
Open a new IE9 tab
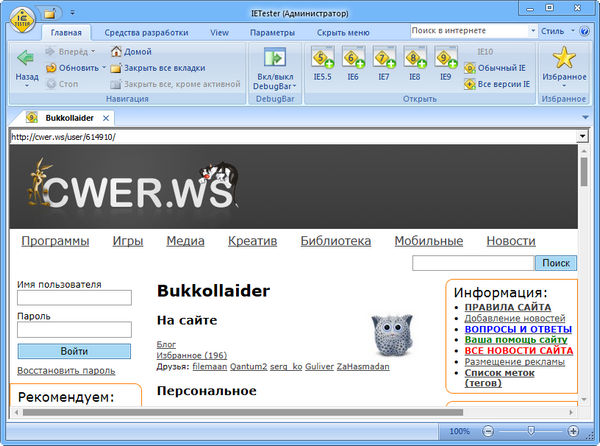(x=445, y=58)
